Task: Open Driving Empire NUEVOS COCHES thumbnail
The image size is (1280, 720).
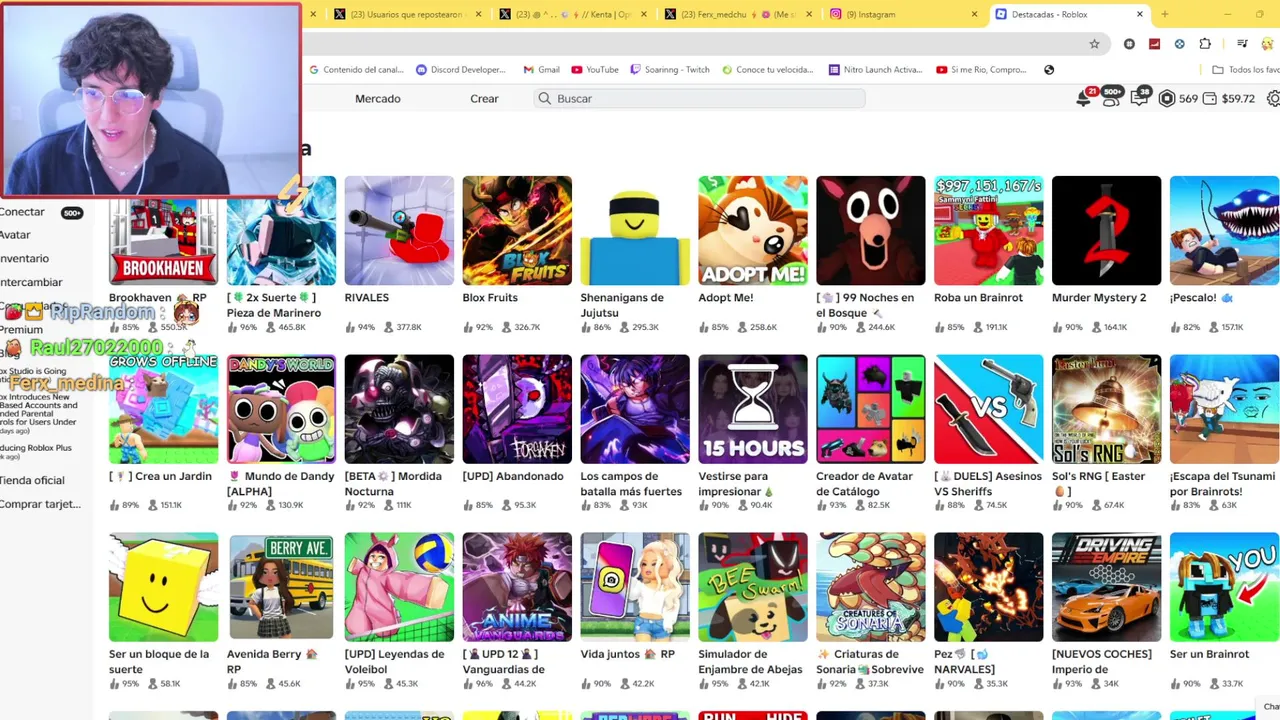Action: pyautogui.click(x=1107, y=587)
